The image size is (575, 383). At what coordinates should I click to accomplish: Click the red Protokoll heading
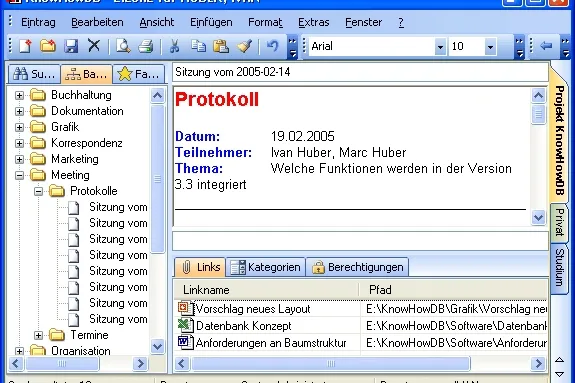[217, 99]
